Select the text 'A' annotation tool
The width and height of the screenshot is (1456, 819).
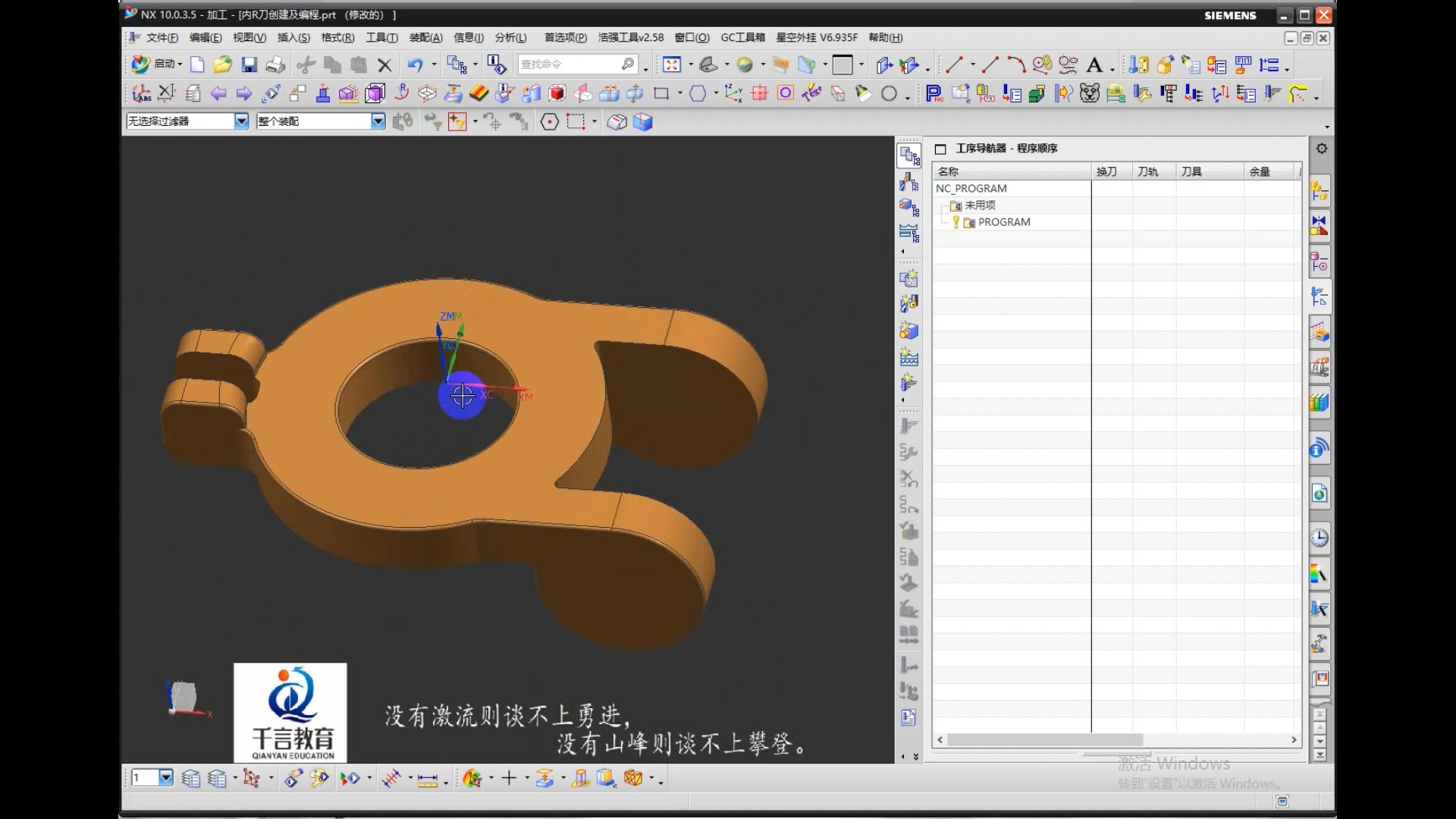coord(1094,65)
